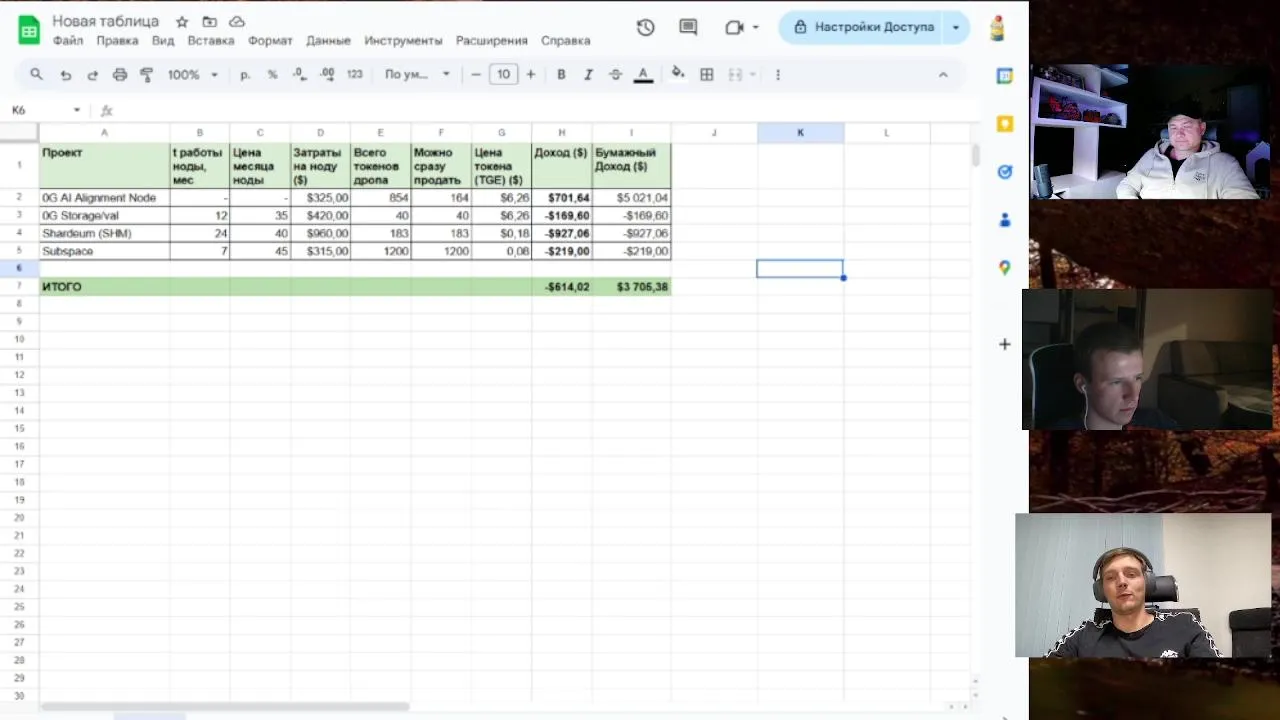The width and height of the screenshot is (1280, 720).
Task: Open the Формат menu
Action: coord(270,41)
